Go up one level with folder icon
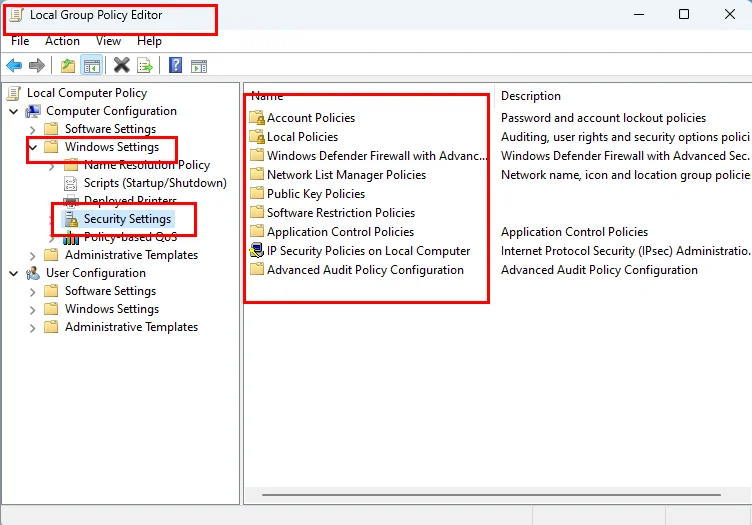Screen dimensions: 752x525 [x=68, y=65]
